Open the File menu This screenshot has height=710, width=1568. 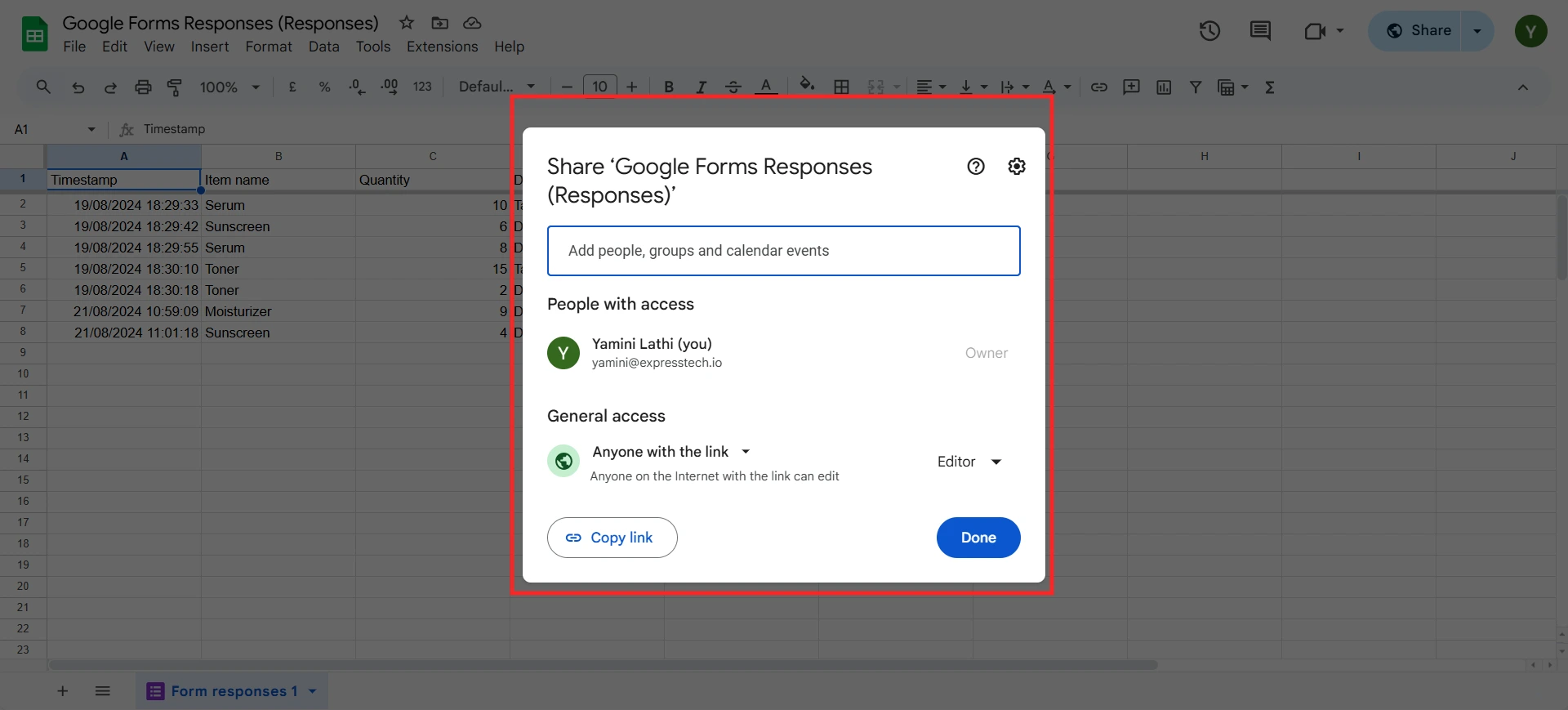click(74, 47)
